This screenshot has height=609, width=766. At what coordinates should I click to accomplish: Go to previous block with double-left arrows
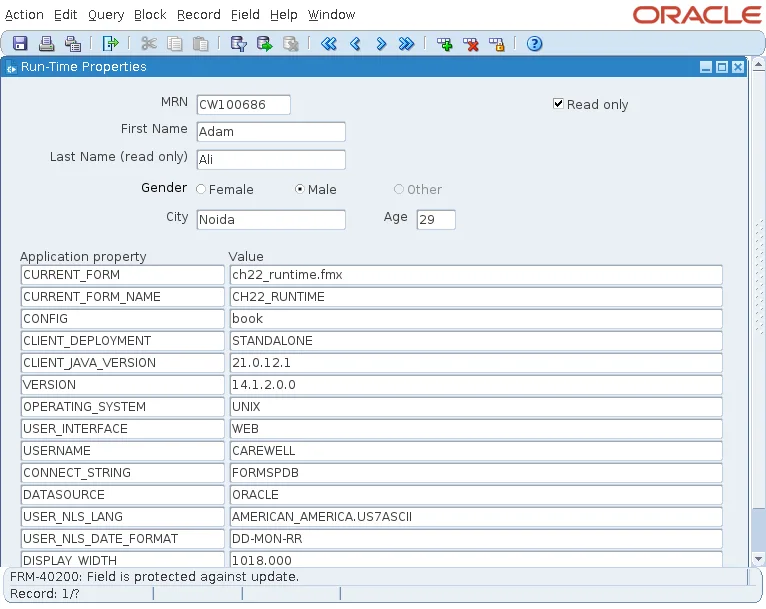pyautogui.click(x=329, y=43)
